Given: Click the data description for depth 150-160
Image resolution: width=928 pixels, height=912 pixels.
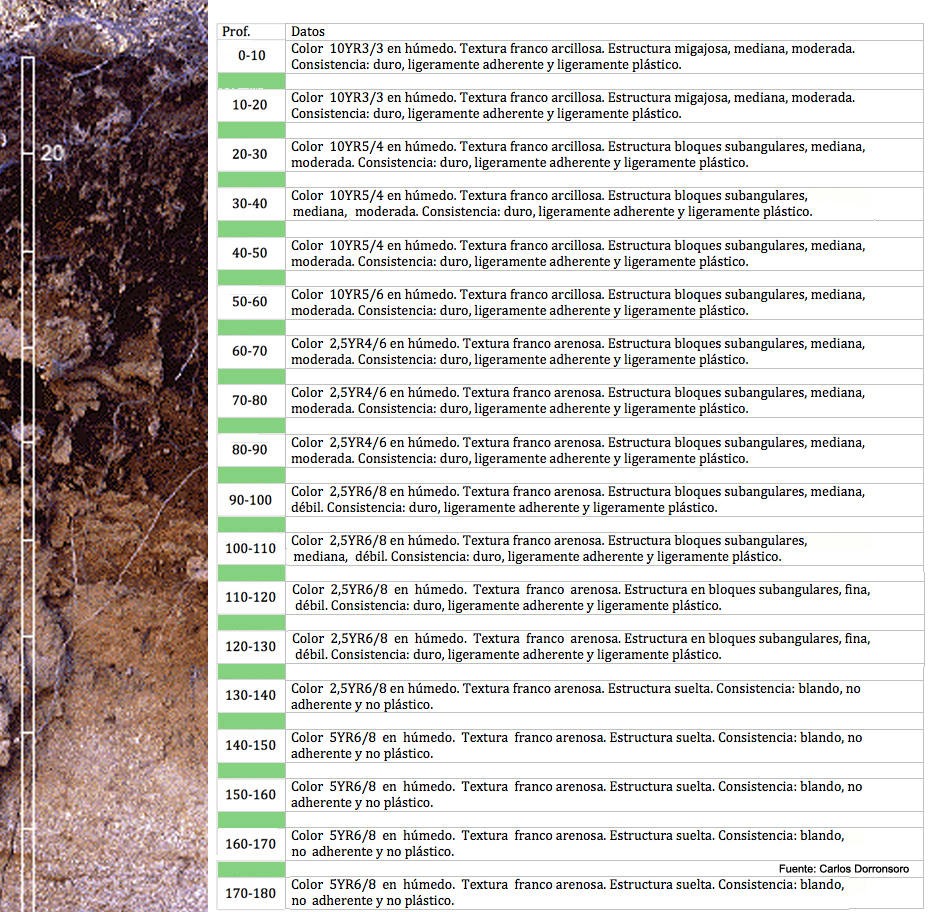Looking at the screenshot, I should [x=604, y=795].
